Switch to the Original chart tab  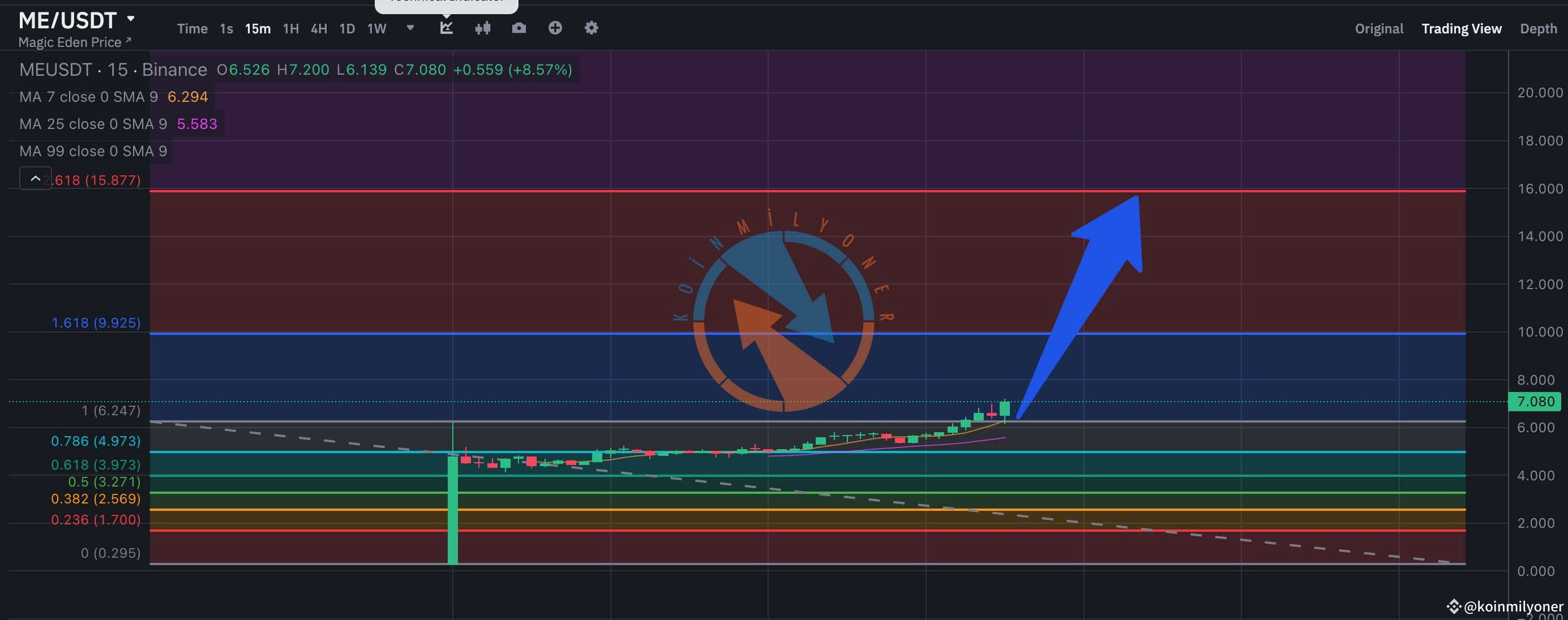click(x=1379, y=28)
